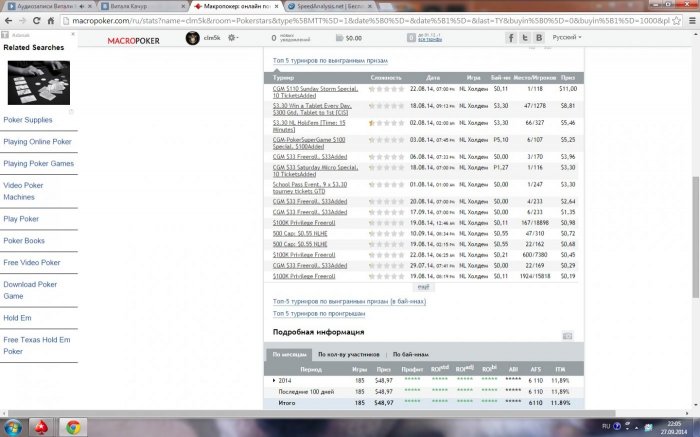
Task: Reload the page with the refresh icon
Action: [x=37, y=21]
